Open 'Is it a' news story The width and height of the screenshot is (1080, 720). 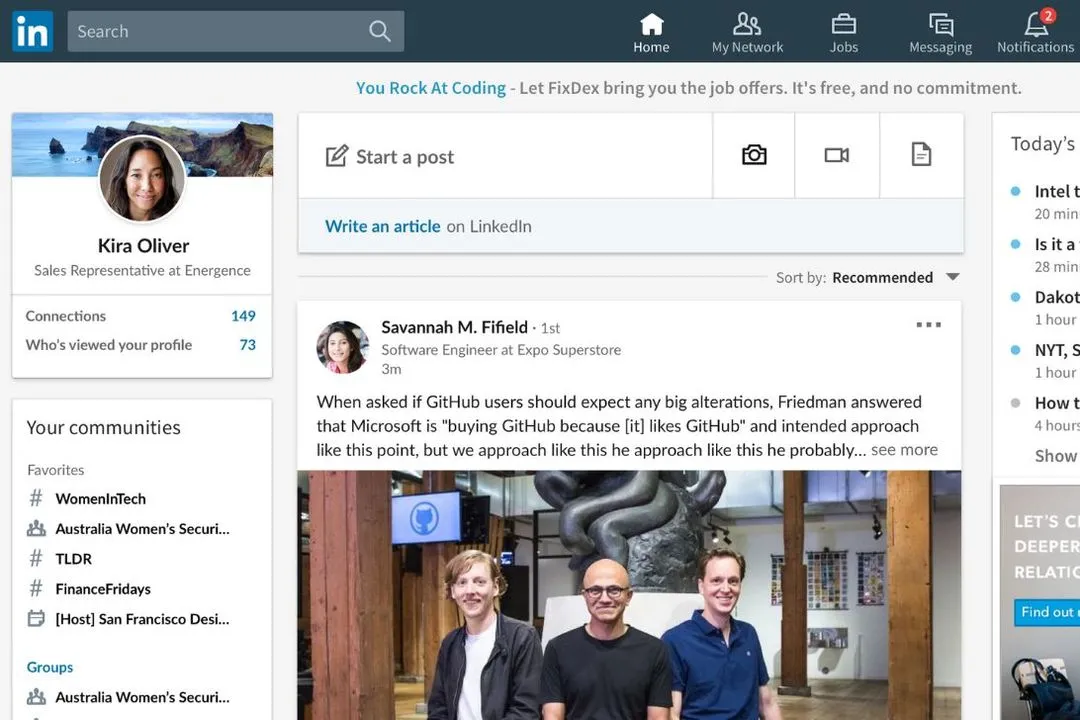(1057, 245)
